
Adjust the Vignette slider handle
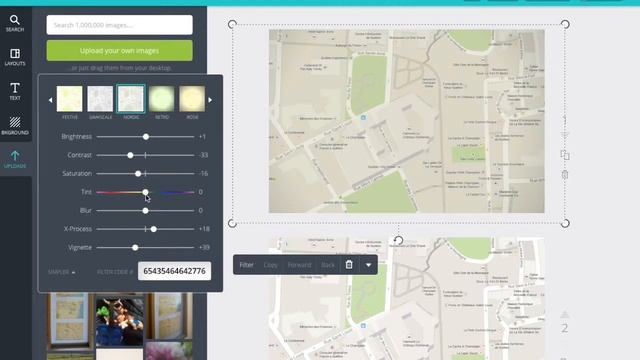point(135,247)
